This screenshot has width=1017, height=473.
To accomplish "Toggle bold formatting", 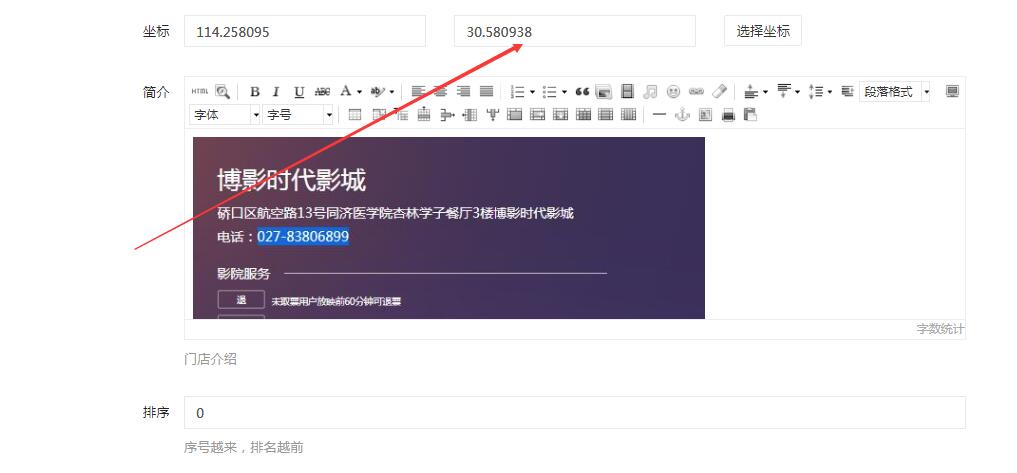I will (x=255, y=91).
